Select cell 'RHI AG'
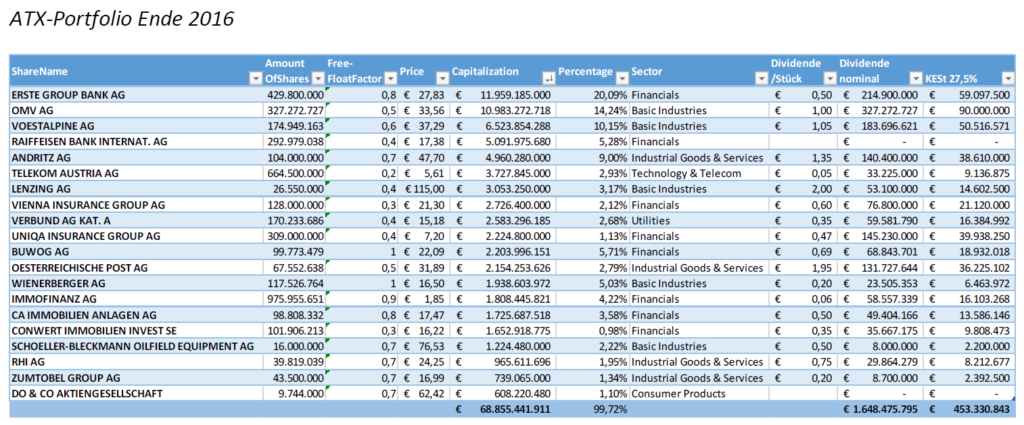 pyautogui.click(x=136, y=362)
